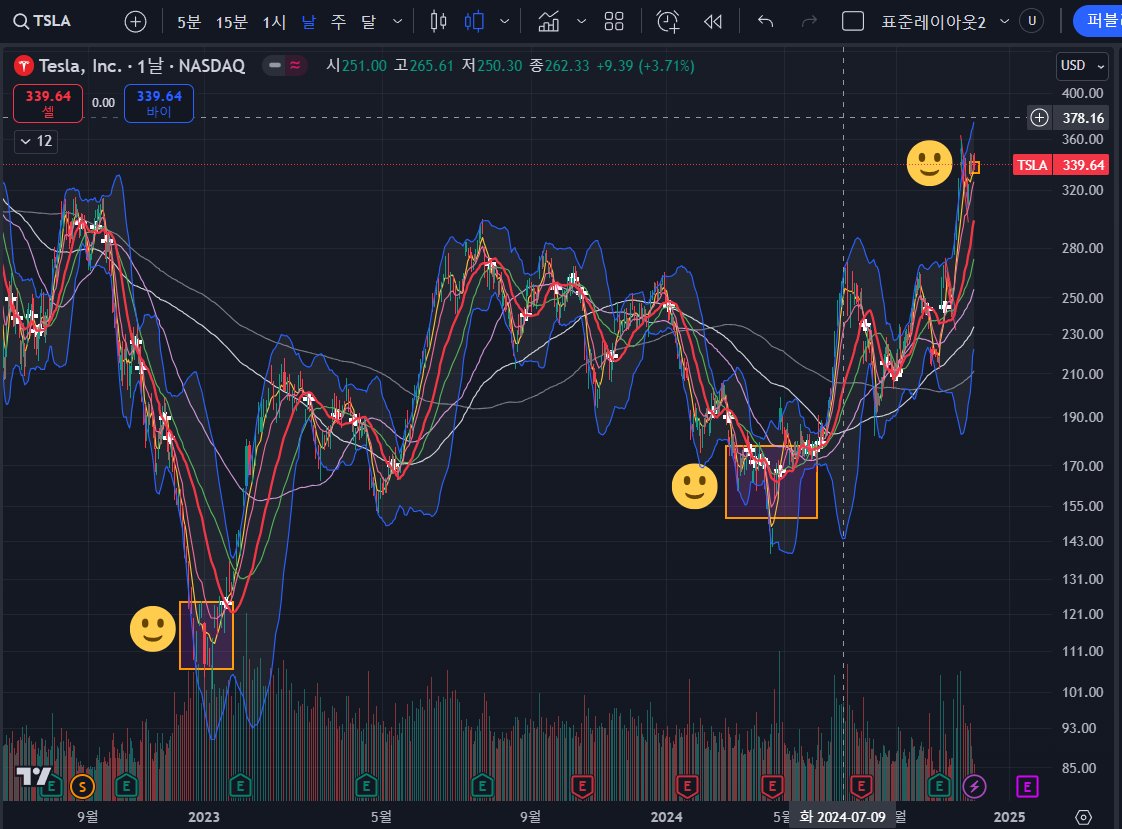Toggle the pink ≈ pill in legend
The width and height of the screenshot is (1122, 829).
pyautogui.click(x=295, y=66)
